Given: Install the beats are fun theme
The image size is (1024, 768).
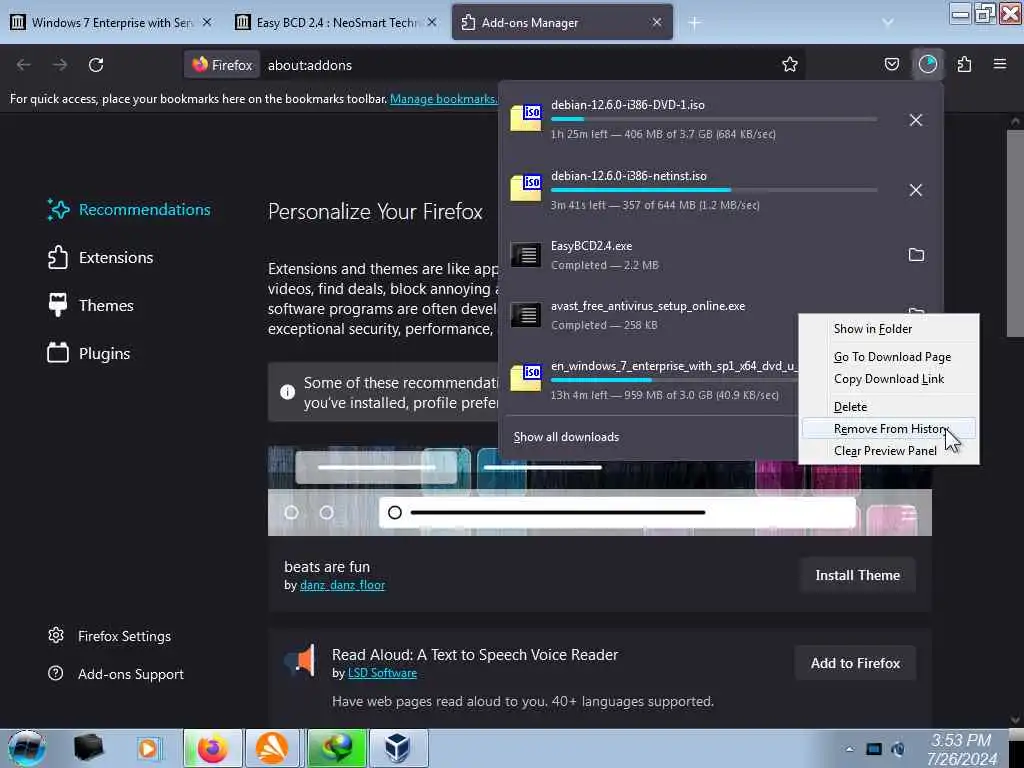Looking at the screenshot, I should 857,575.
